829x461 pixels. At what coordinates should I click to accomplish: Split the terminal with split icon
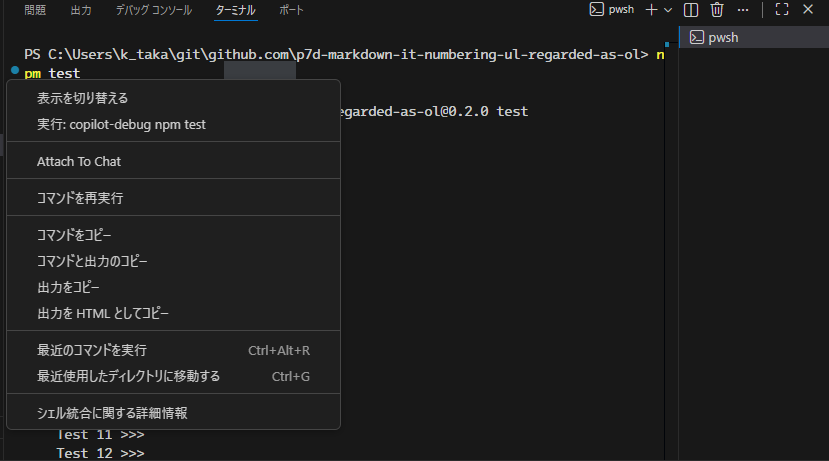click(x=691, y=10)
